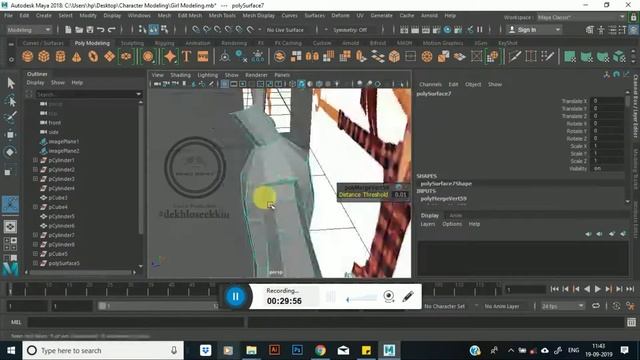Click the webcam icon in recorder bar

(389, 296)
